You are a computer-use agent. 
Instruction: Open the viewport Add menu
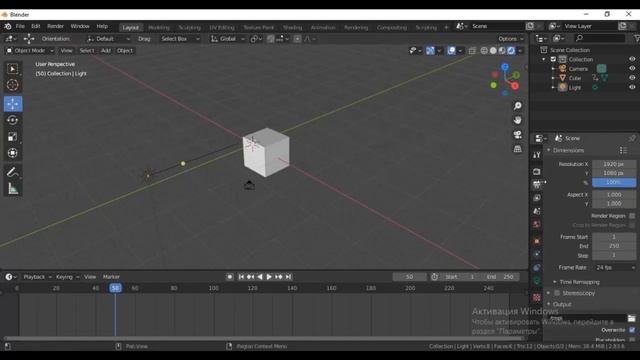pyautogui.click(x=106, y=51)
